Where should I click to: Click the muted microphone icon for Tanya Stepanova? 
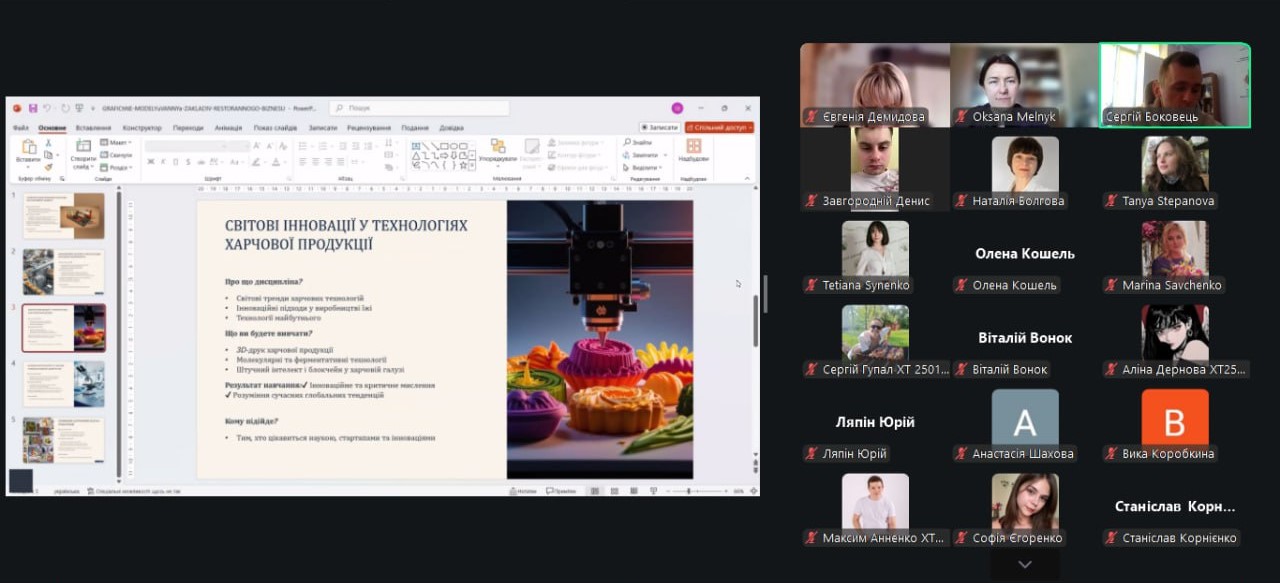click(x=1112, y=201)
